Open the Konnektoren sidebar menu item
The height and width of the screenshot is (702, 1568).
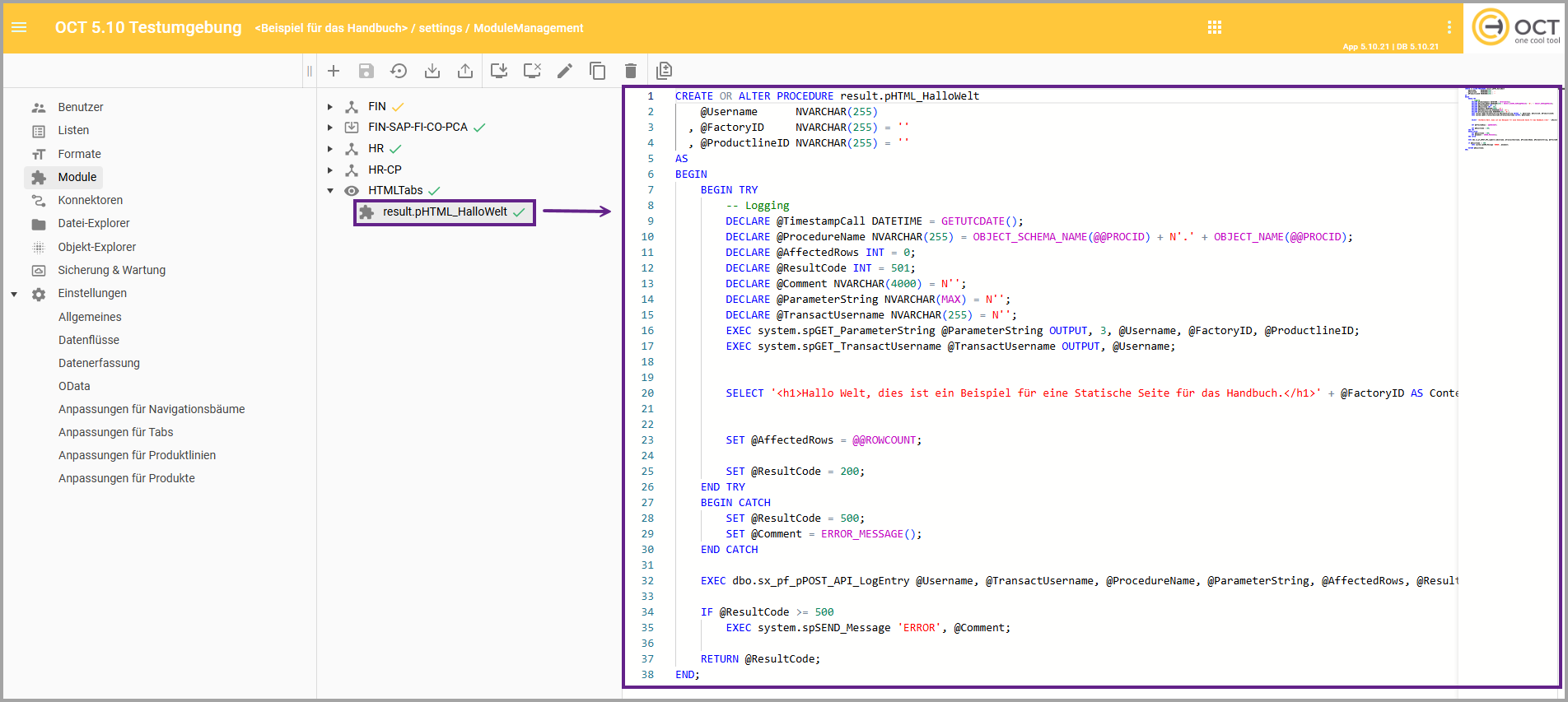(90, 200)
